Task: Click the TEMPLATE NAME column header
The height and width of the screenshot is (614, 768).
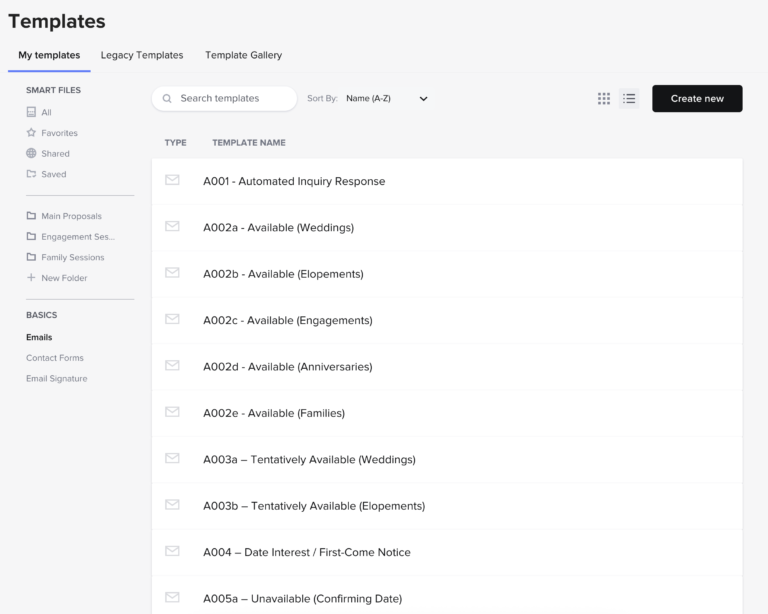Action: [x=249, y=142]
